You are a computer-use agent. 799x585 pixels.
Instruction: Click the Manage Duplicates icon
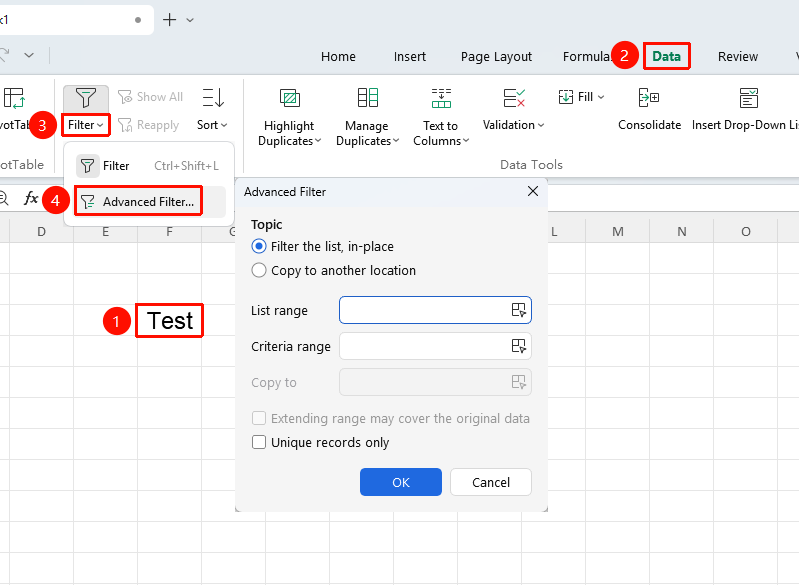367,97
